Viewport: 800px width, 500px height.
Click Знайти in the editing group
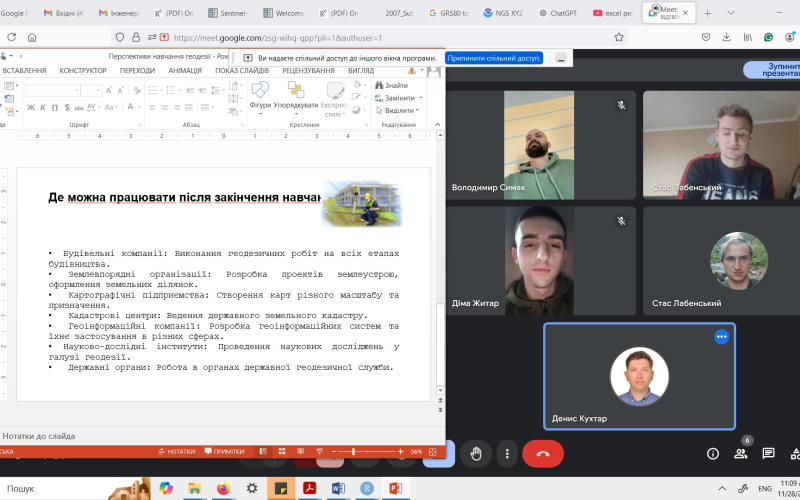tap(391, 85)
